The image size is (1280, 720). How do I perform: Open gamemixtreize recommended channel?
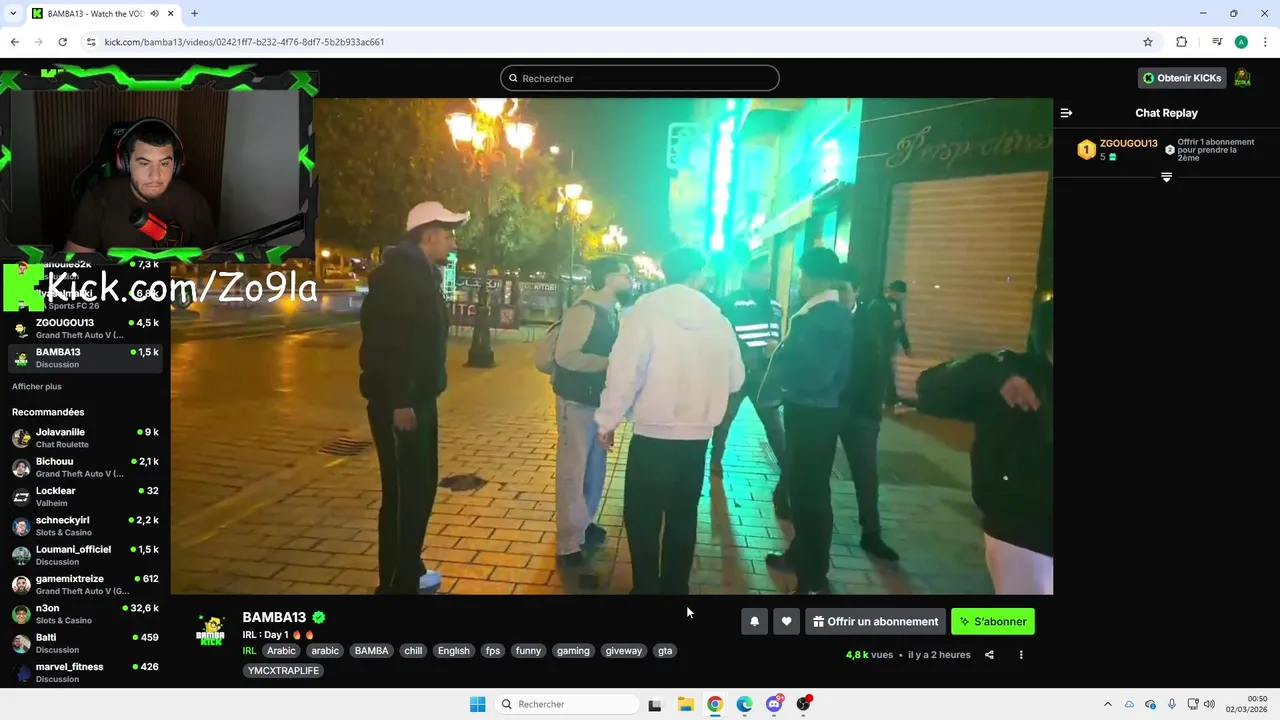[x=85, y=585]
